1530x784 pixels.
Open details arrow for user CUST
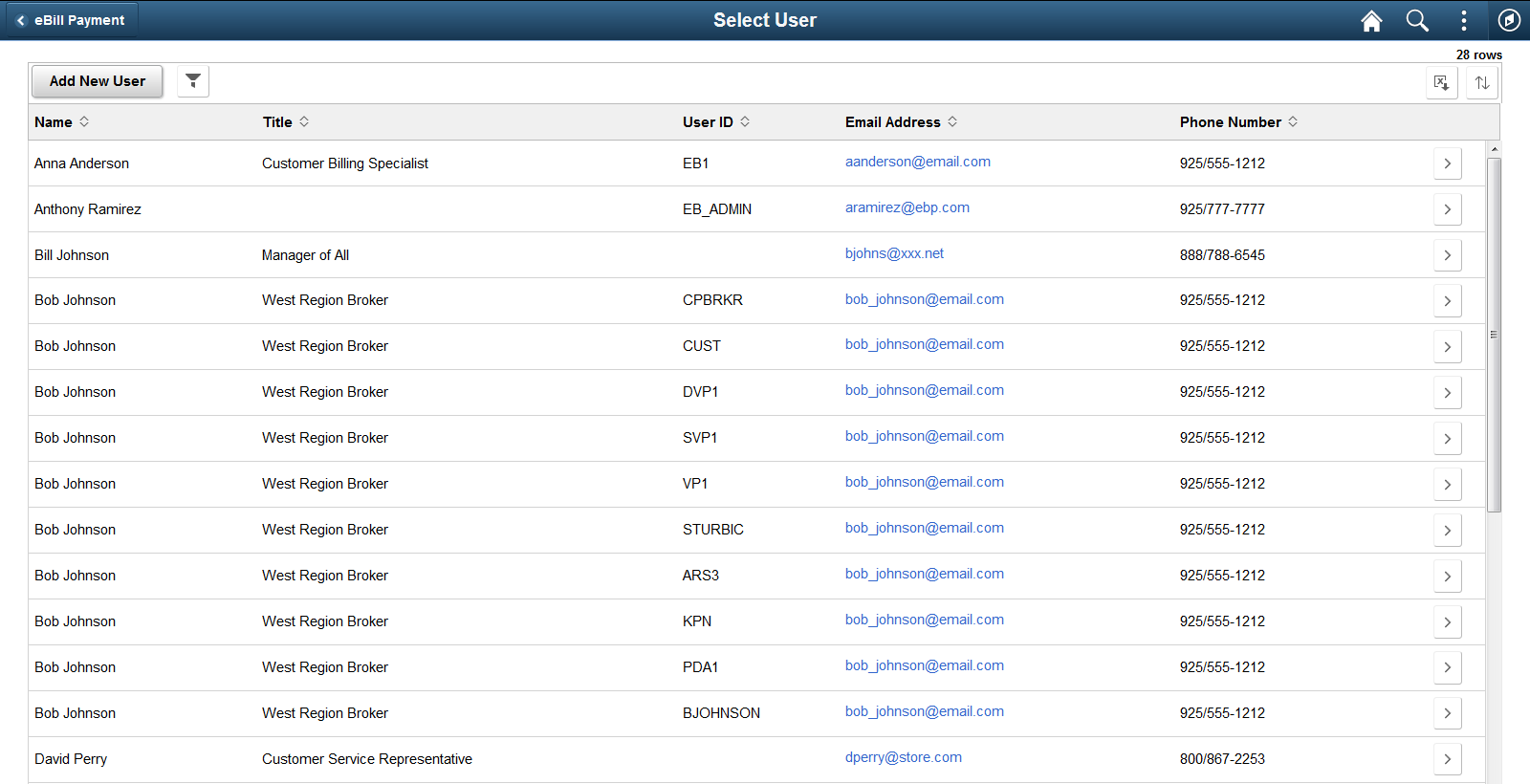pyautogui.click(x=1448, y=347)
